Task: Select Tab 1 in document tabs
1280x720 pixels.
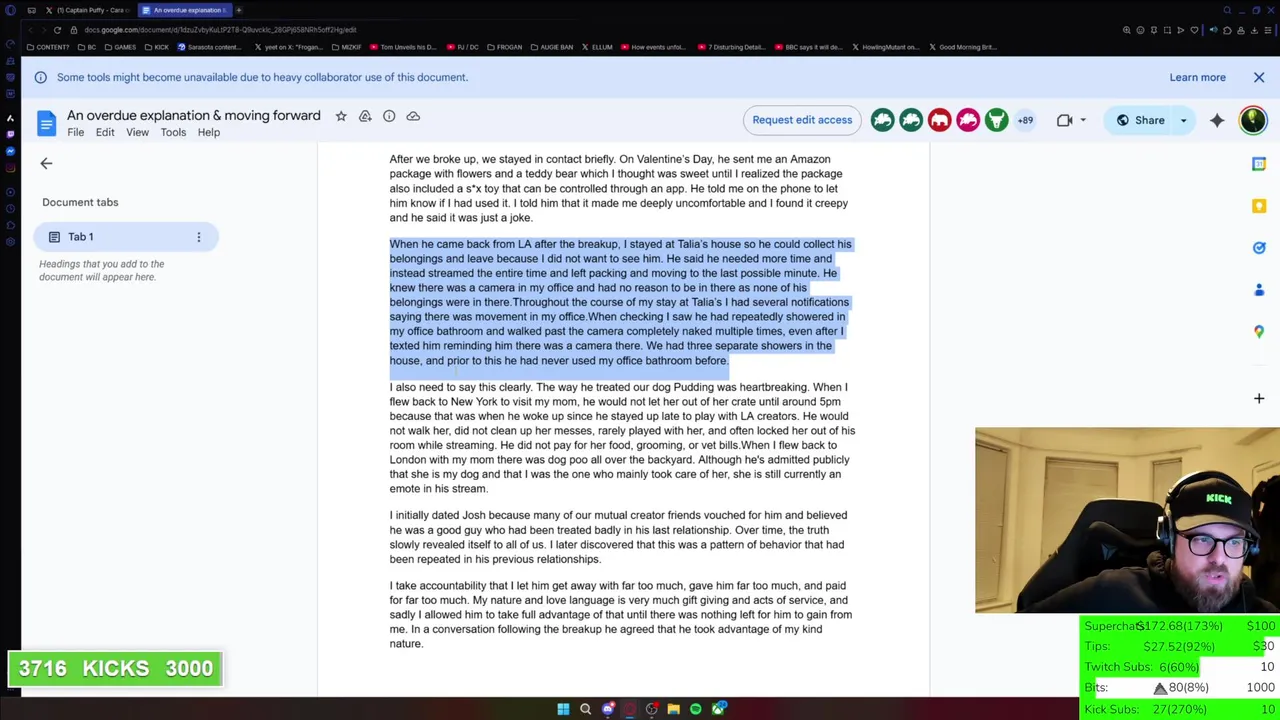Action: pos(126,237)
